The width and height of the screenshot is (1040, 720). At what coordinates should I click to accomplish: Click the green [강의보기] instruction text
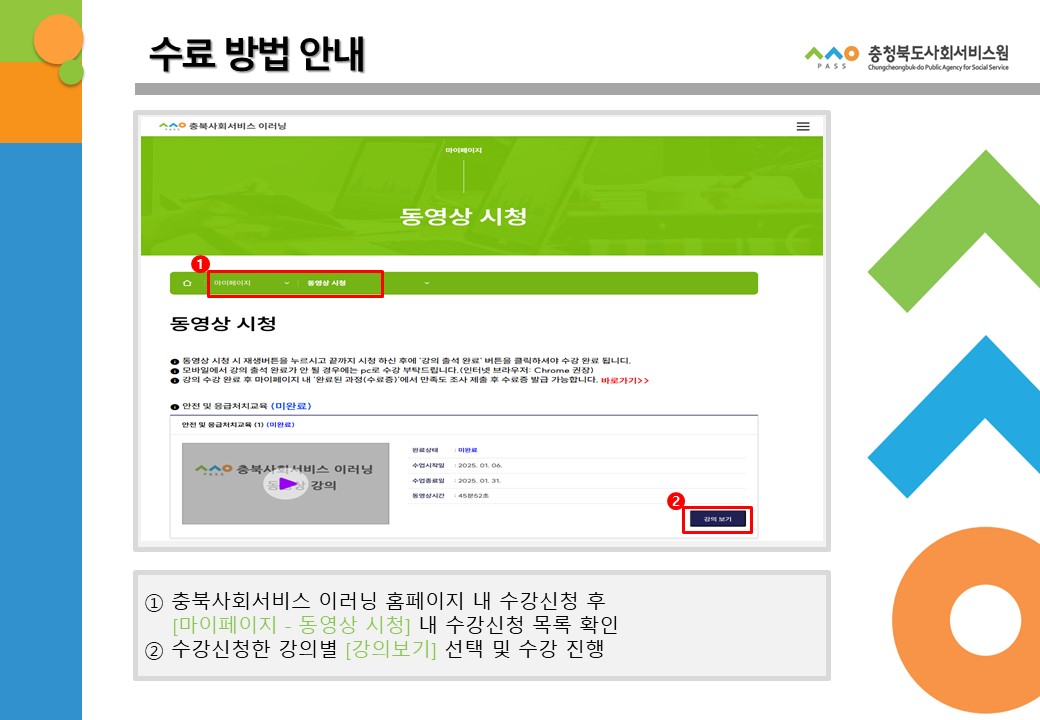(391, 648)
